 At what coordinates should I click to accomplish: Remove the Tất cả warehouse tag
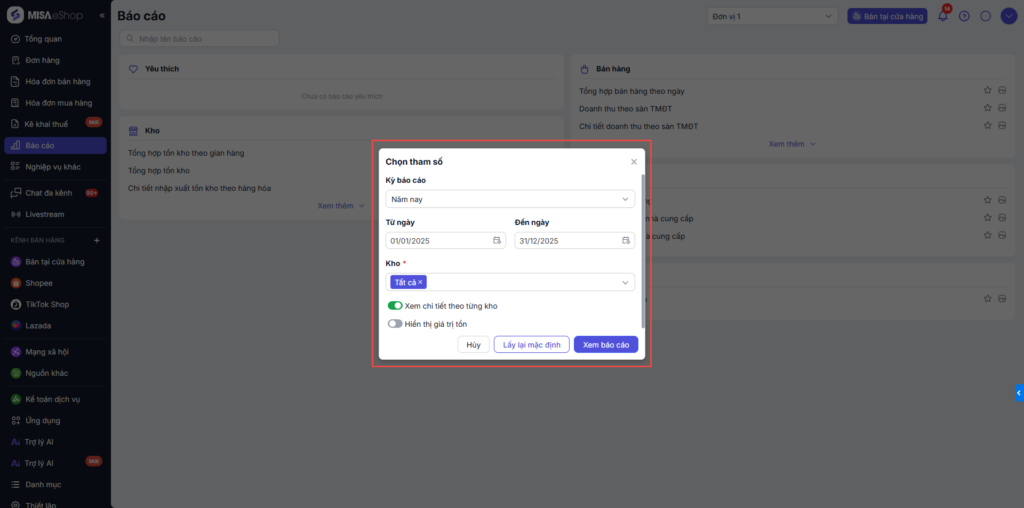coord(421,283)
